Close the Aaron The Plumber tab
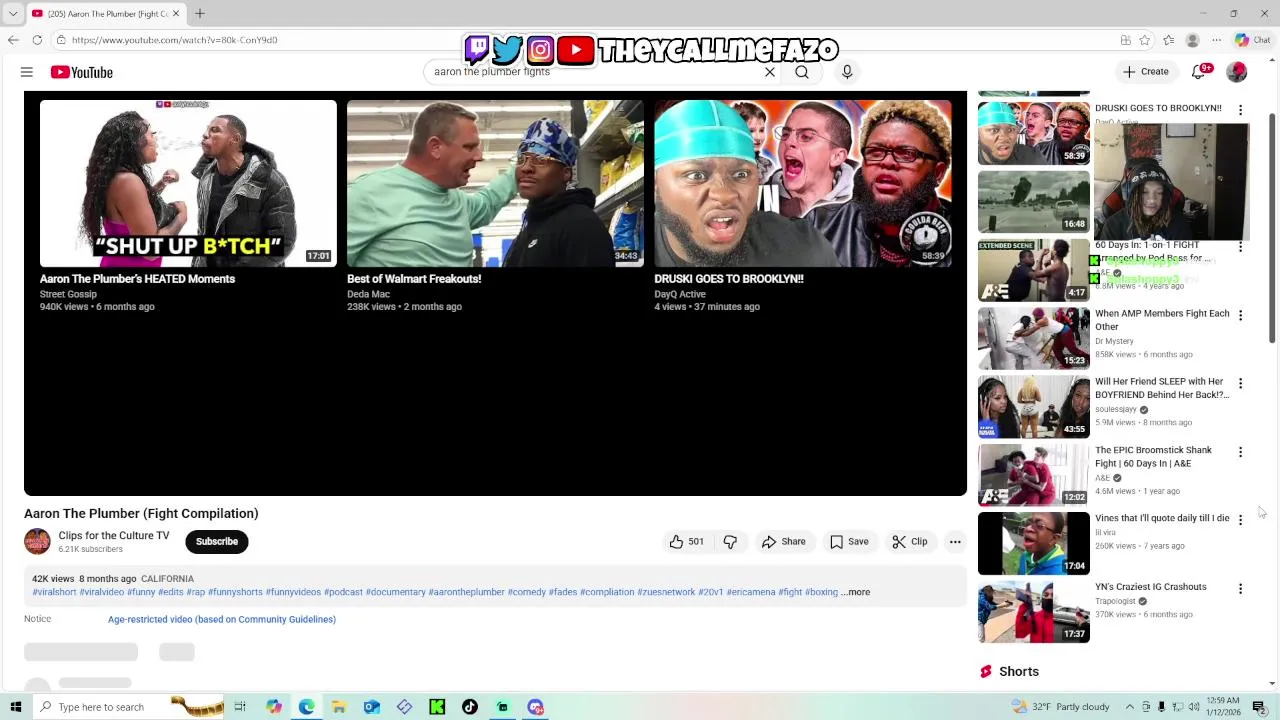The image size is (1280, 720). [x=176, y=13]
